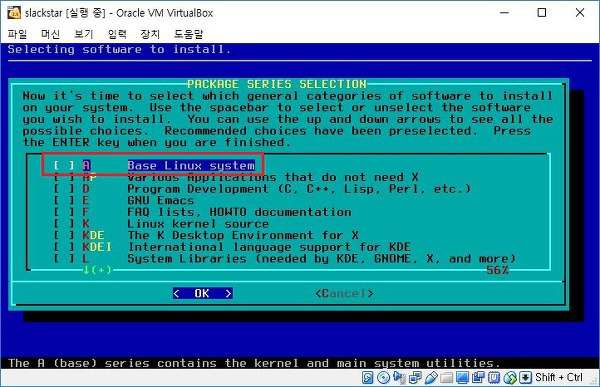Click the green down-arrow more-items indicator

pyautogui.click(x=98, y=270)
